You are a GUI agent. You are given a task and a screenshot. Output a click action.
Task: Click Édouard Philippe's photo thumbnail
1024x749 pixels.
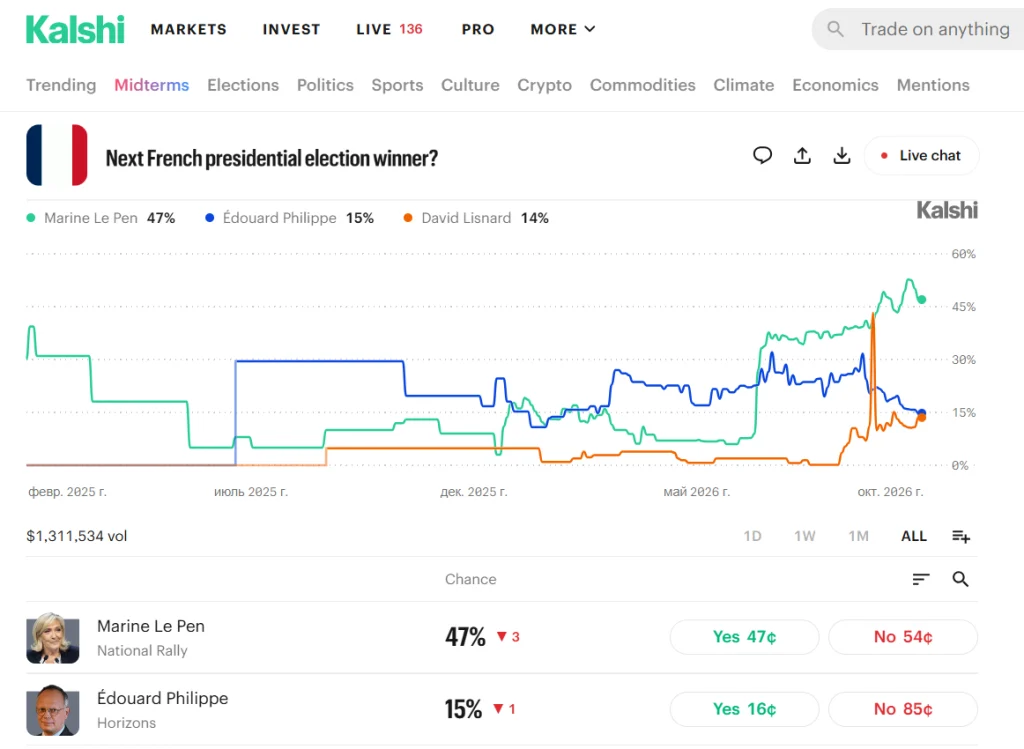point(53,710)
